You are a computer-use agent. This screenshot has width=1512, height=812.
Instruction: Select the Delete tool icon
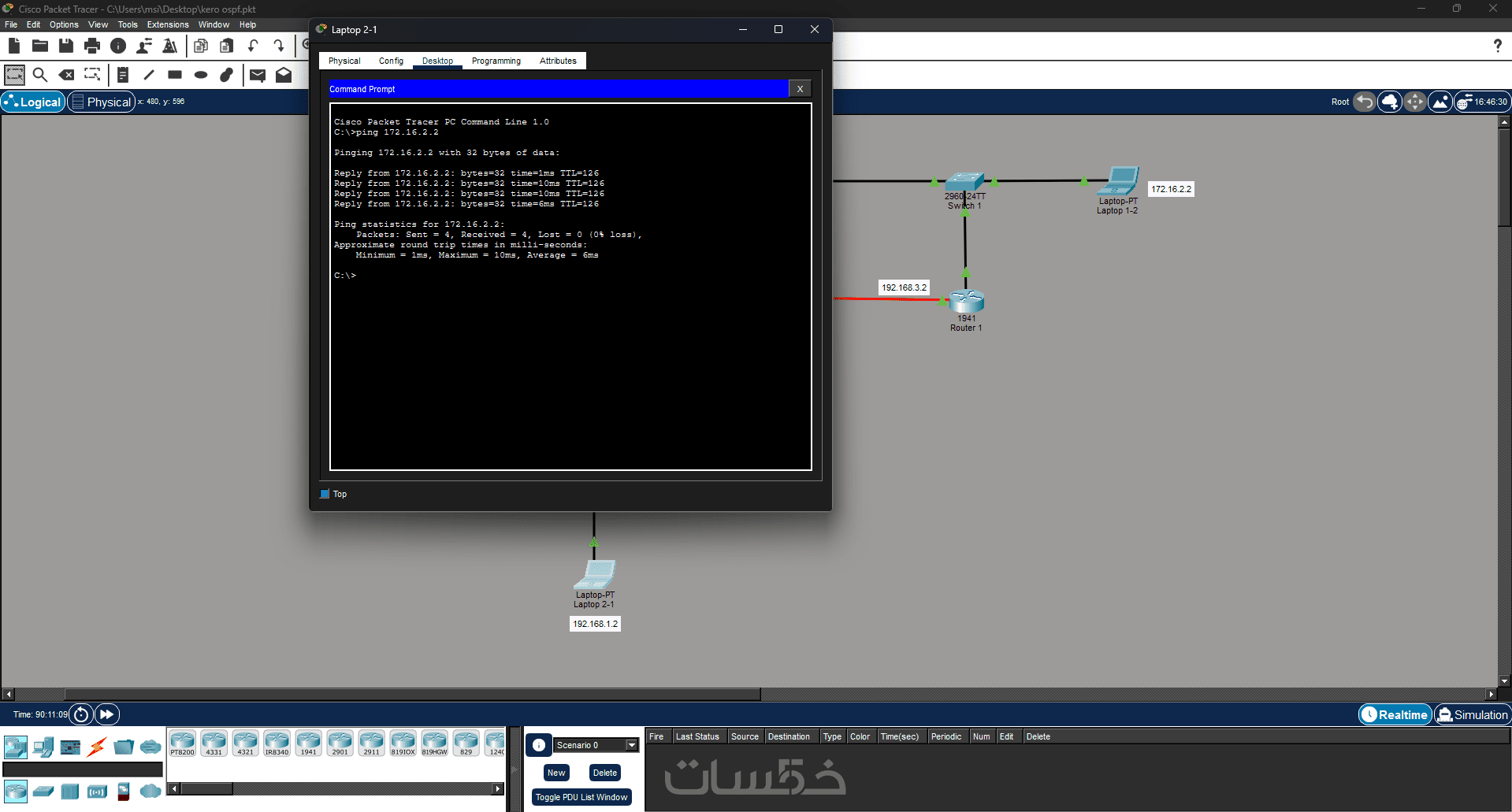coord(67,75)
